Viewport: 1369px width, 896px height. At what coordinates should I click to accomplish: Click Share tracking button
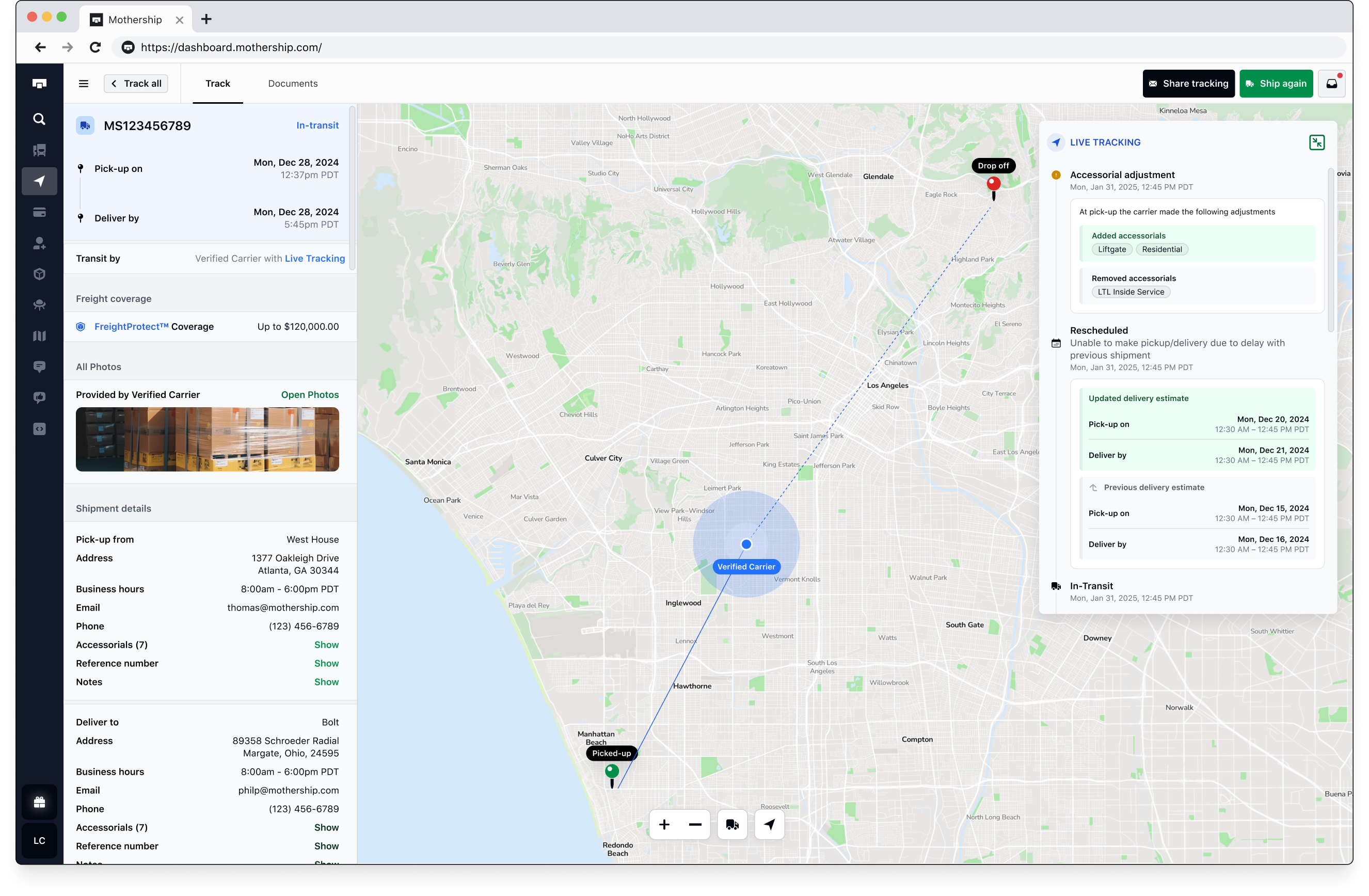click(1188, 84)
